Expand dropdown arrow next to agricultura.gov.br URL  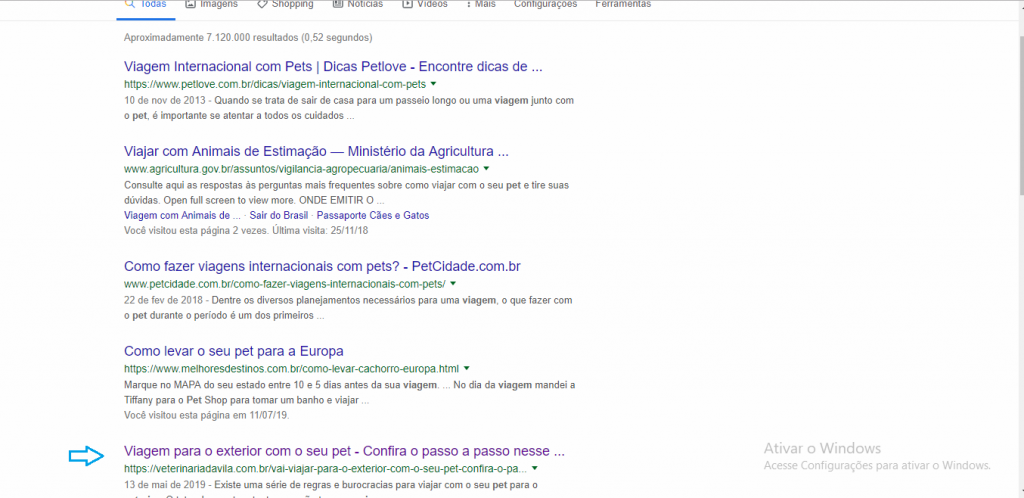(x=486, y=169)
